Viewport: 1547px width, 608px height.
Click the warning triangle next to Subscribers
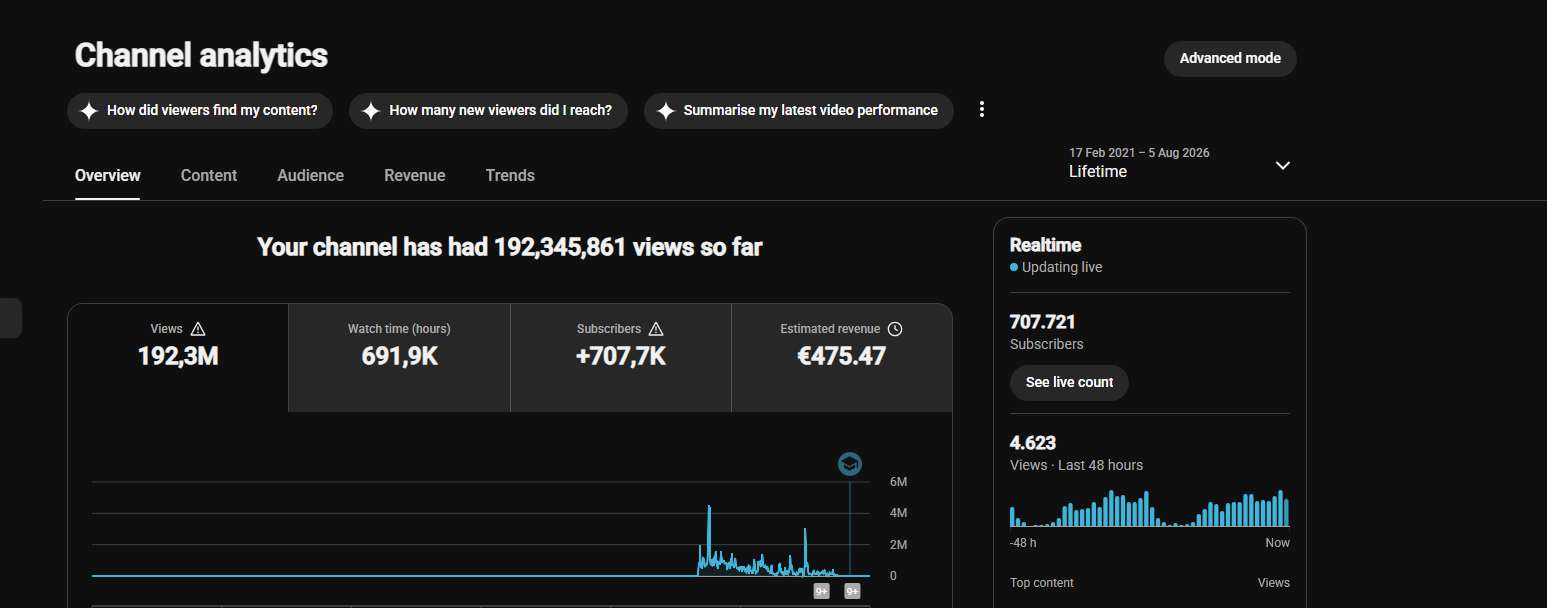[656, 329]
